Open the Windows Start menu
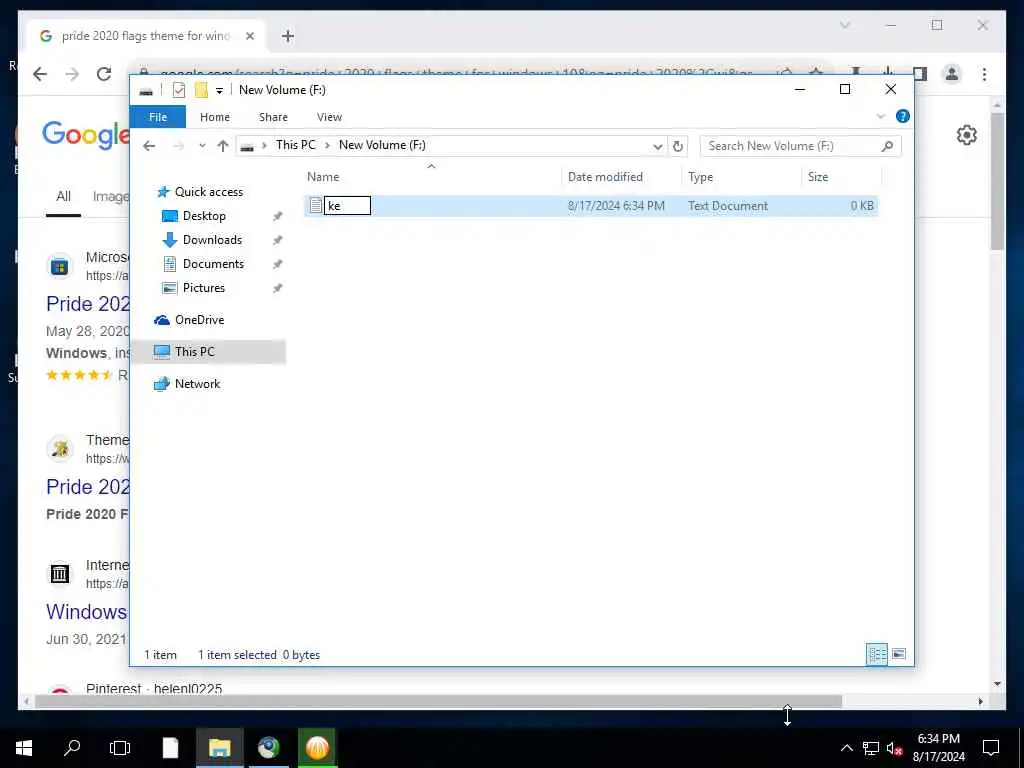1024x768 pixels. coord(24,748)
